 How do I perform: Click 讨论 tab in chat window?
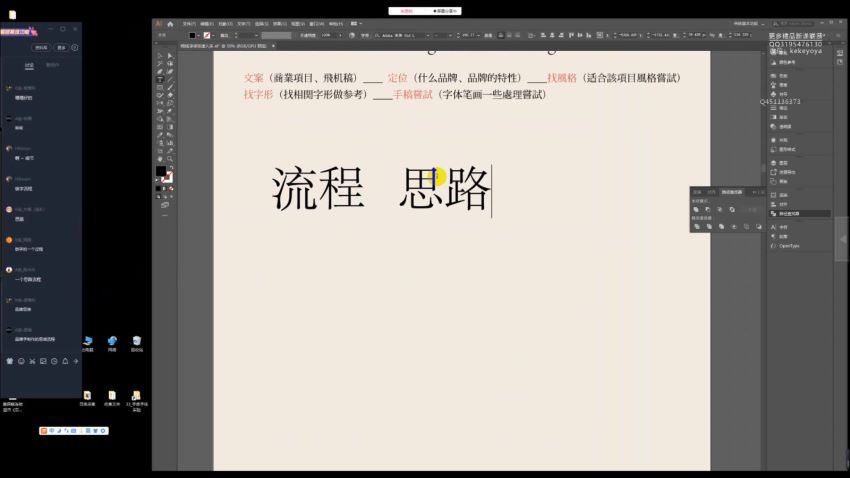(x=29, y=65)
